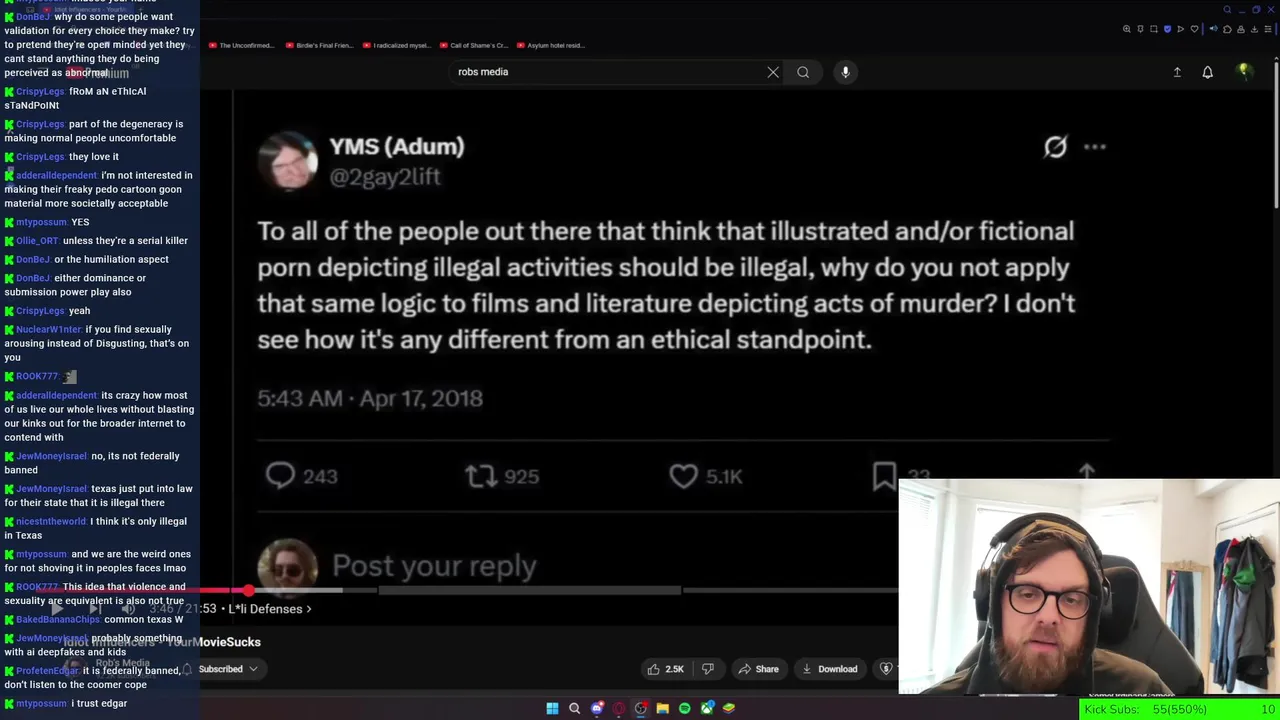Open the YouTube account avatar menu

(x=1244, y=72)
